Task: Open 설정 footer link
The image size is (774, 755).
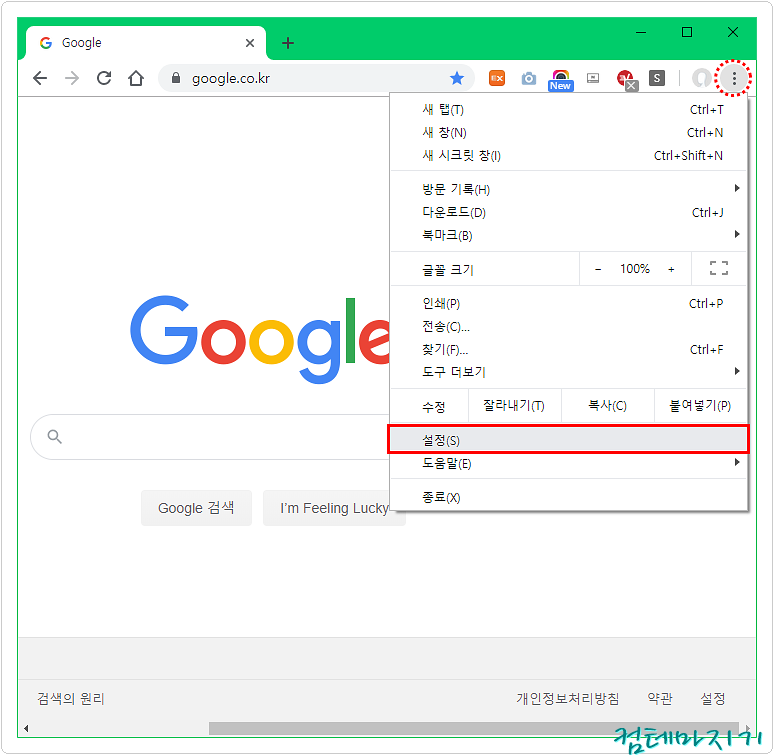Action: click(713, 698)
